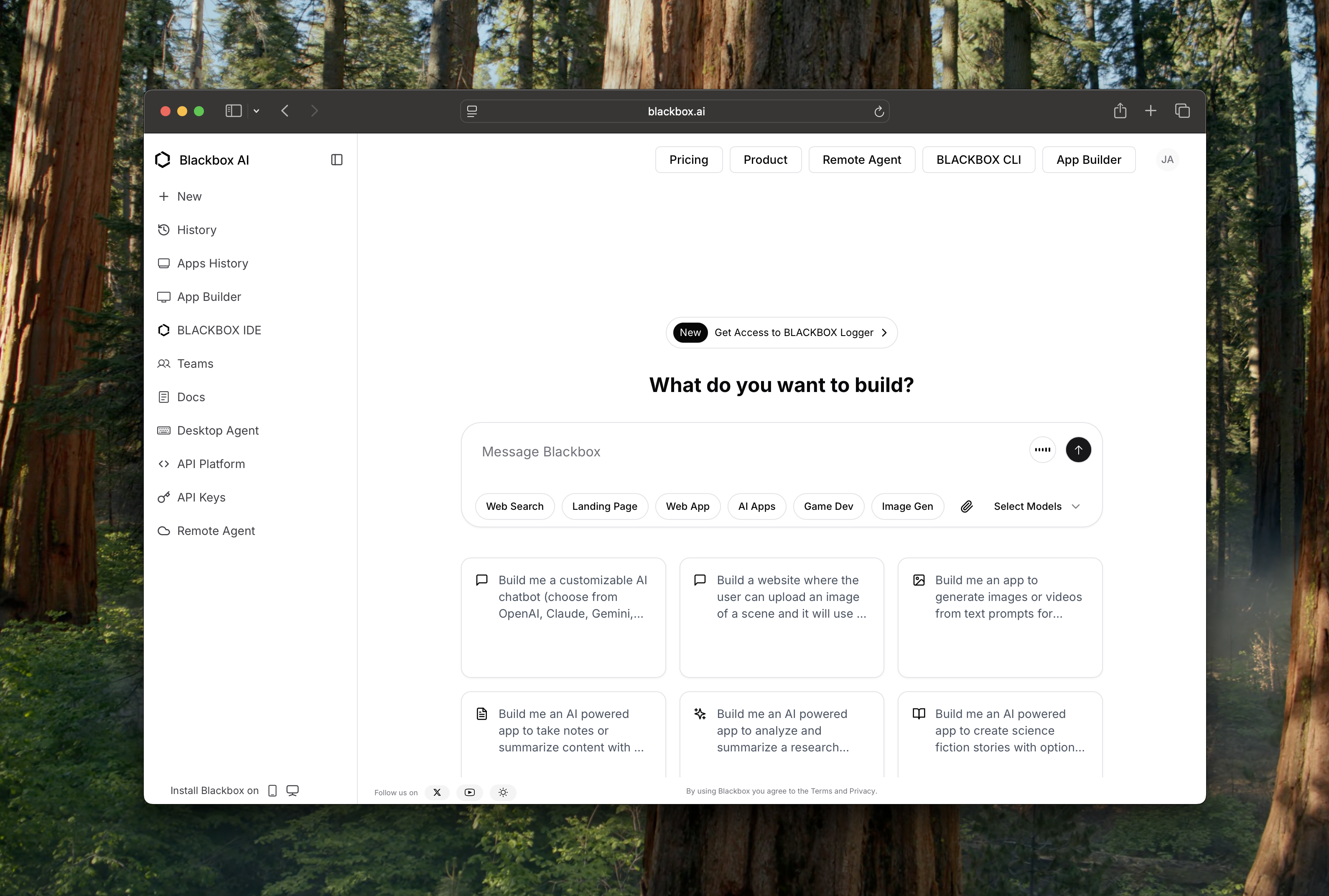Screen dimensions: 1329x896
Task: Collapse the Blackbox AI sidebar panel
Action: (336, 160)
